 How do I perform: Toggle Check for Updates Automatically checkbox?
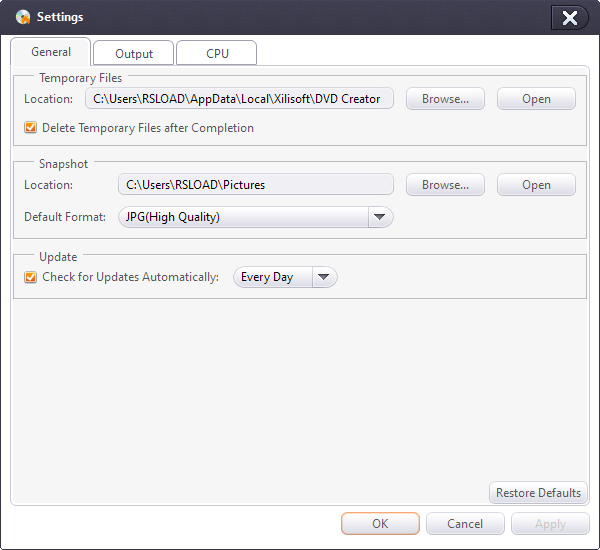31,277
